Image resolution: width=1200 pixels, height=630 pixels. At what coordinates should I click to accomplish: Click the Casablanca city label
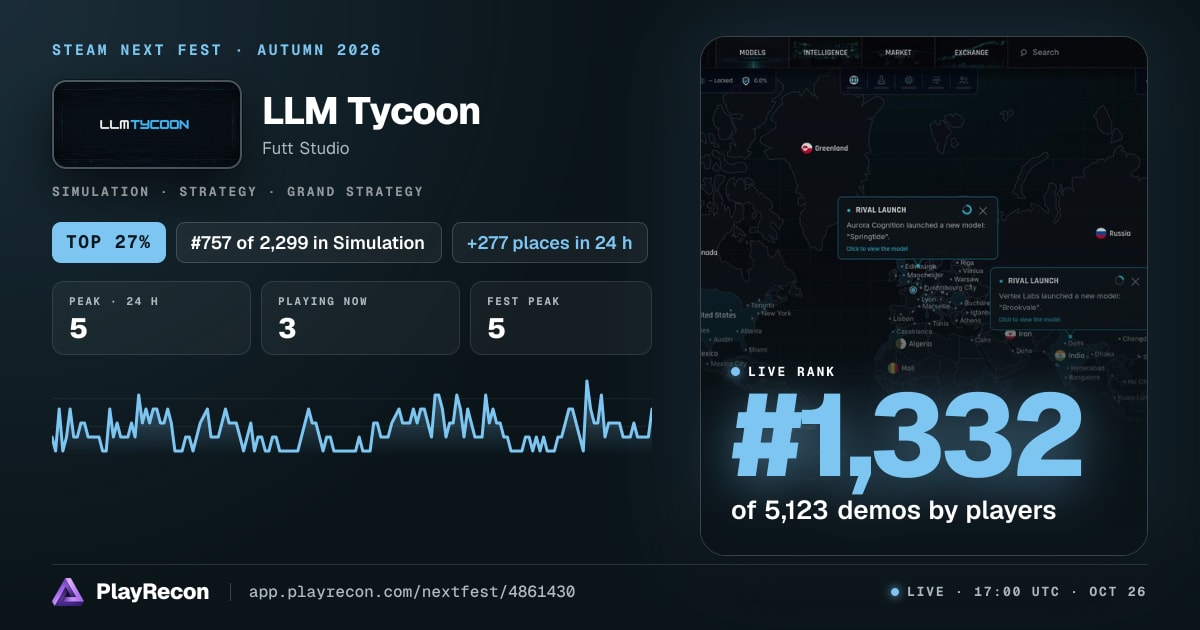(914, 332)
